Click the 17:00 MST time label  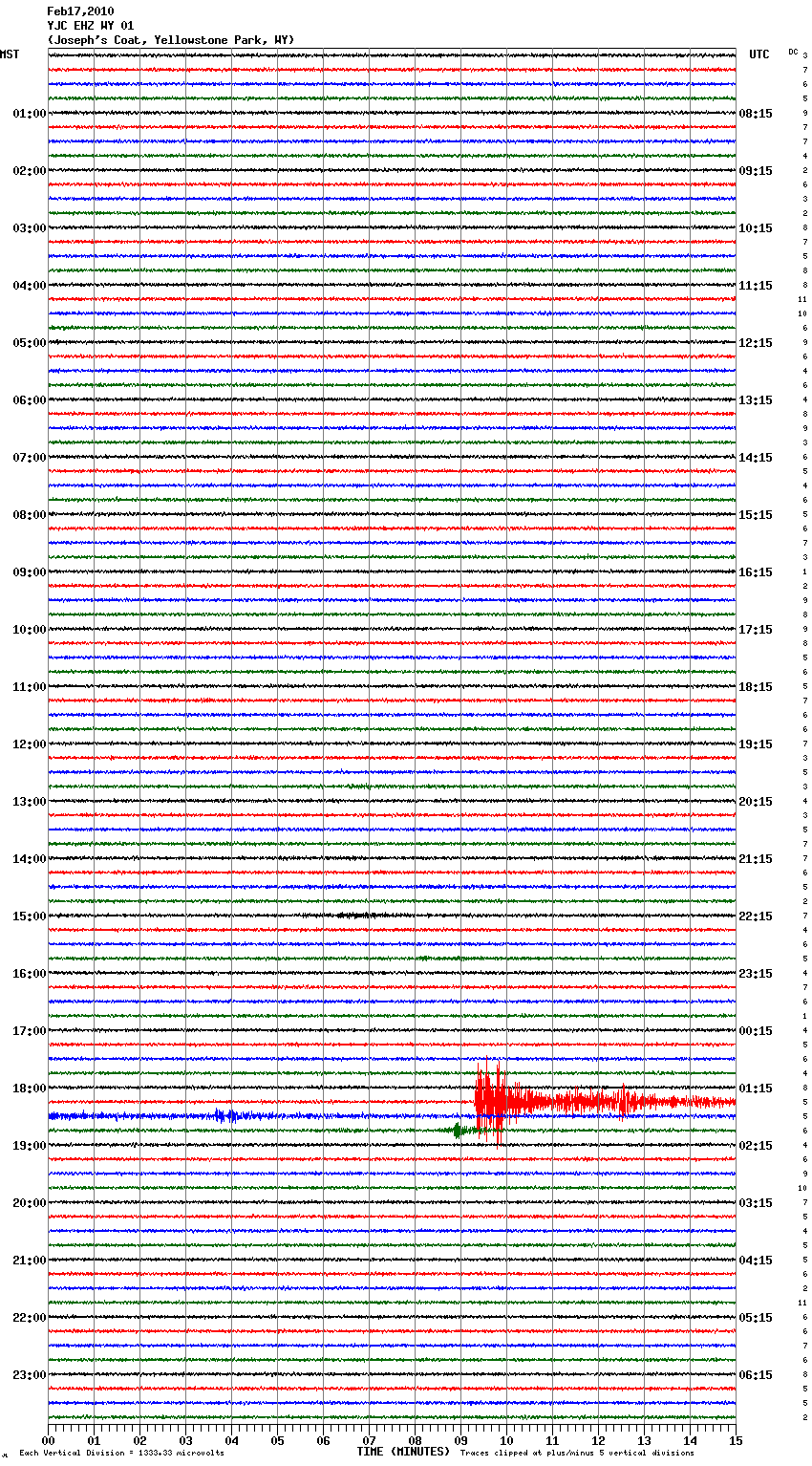tap(29, 1031)
